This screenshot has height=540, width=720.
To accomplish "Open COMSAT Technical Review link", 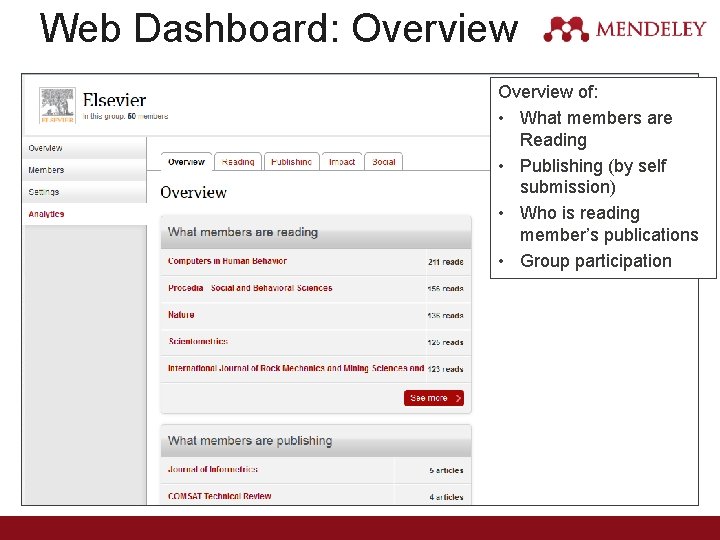I will click(x=219, y=496).
